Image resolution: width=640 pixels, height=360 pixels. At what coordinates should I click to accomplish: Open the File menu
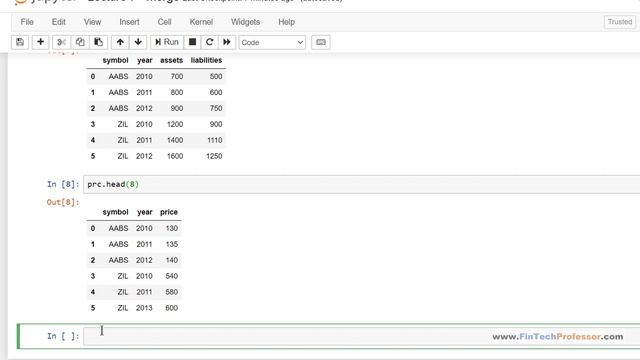(27, 22)
